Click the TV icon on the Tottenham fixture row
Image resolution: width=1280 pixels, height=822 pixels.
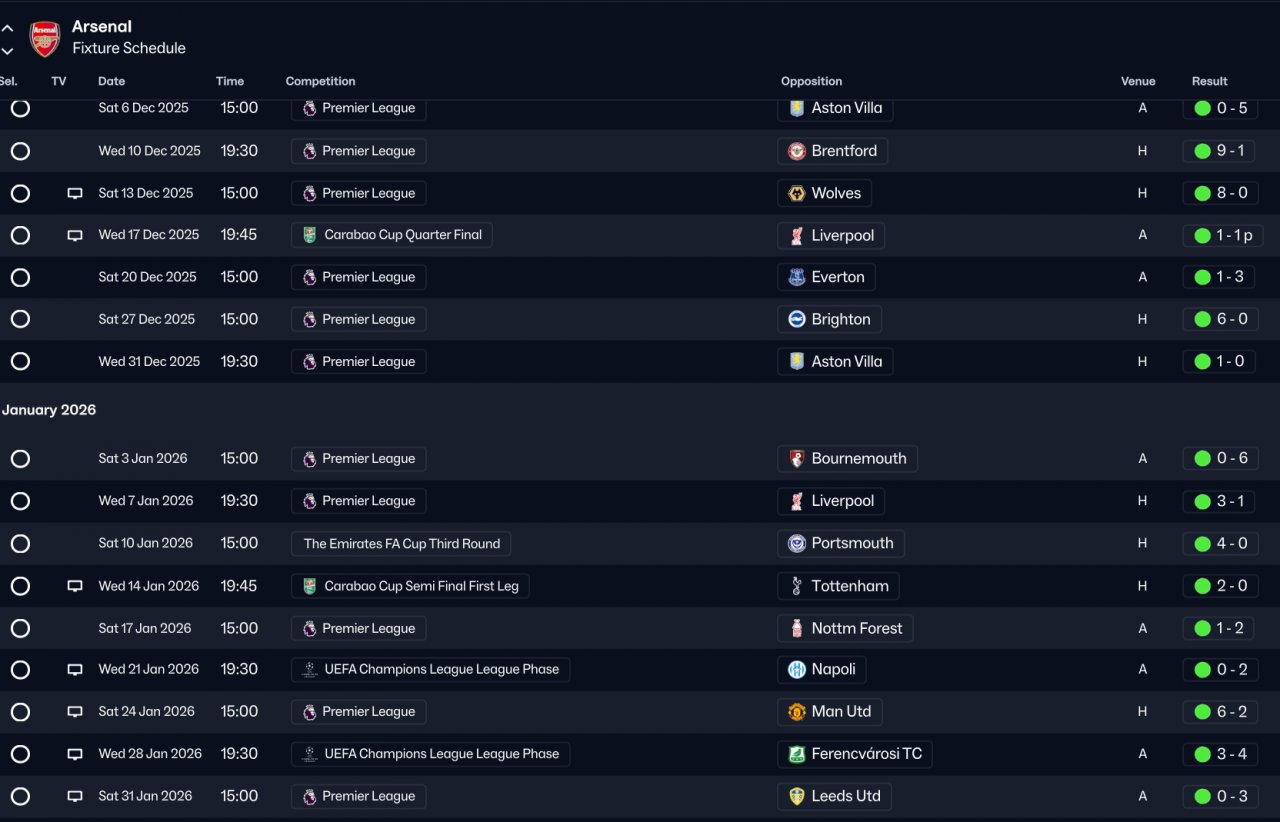click(75, 586)
